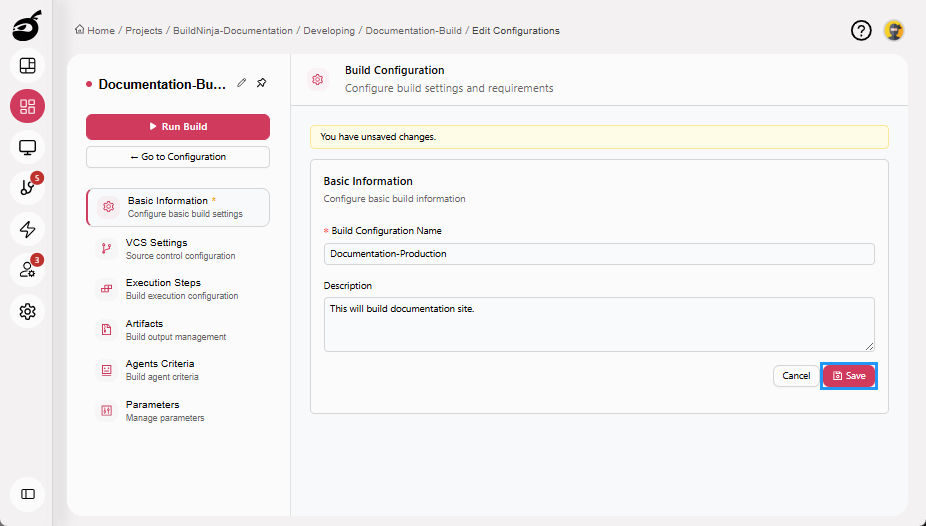Grab the Description textarea resize handle
The image size is (926, 526).
[869, 347]
